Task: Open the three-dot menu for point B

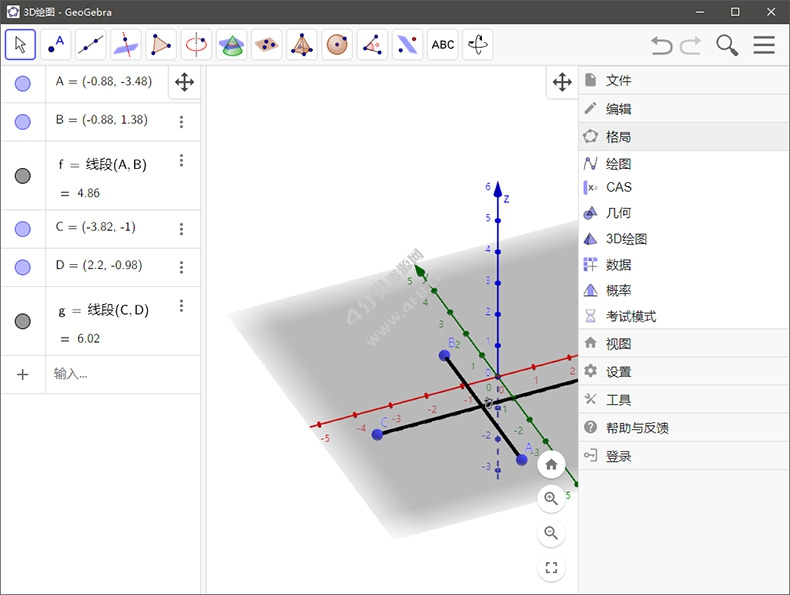Action: [x=181, y=122]
